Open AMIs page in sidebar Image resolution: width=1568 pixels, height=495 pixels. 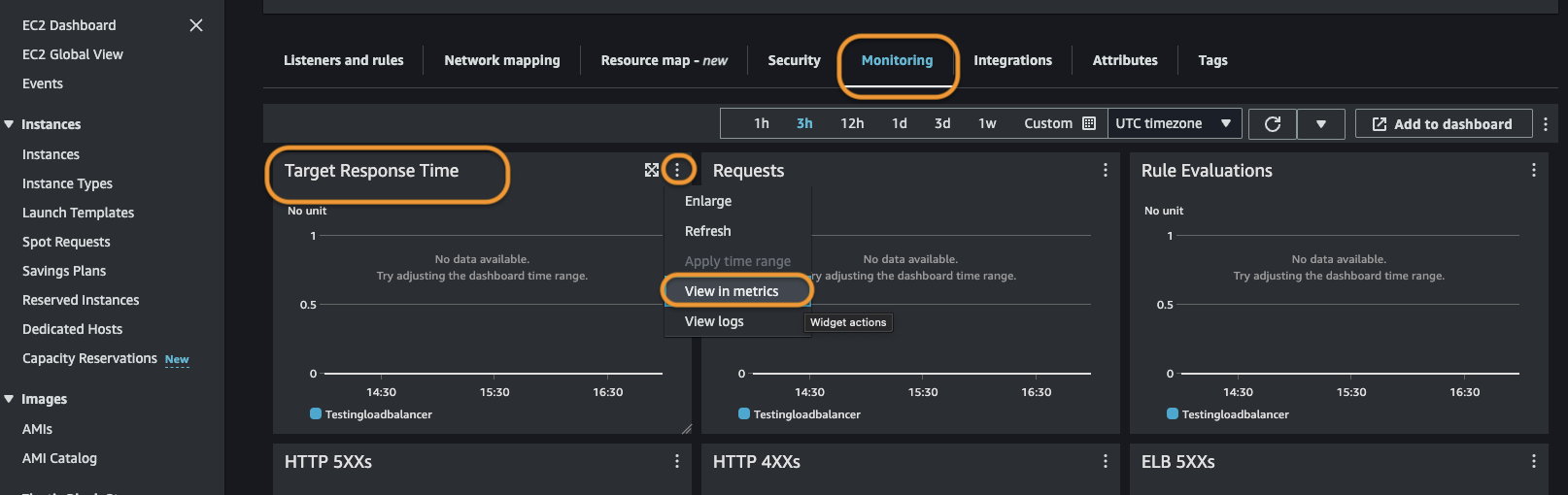[x=37, y=429]
